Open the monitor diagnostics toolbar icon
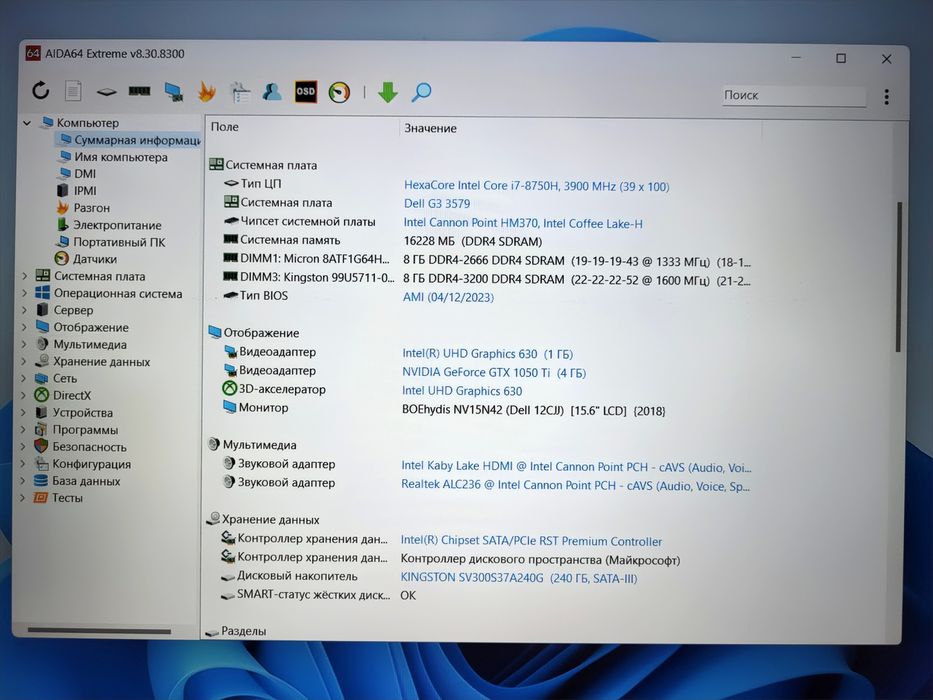This screenshot has width=933, height=700. click(173, 92)
